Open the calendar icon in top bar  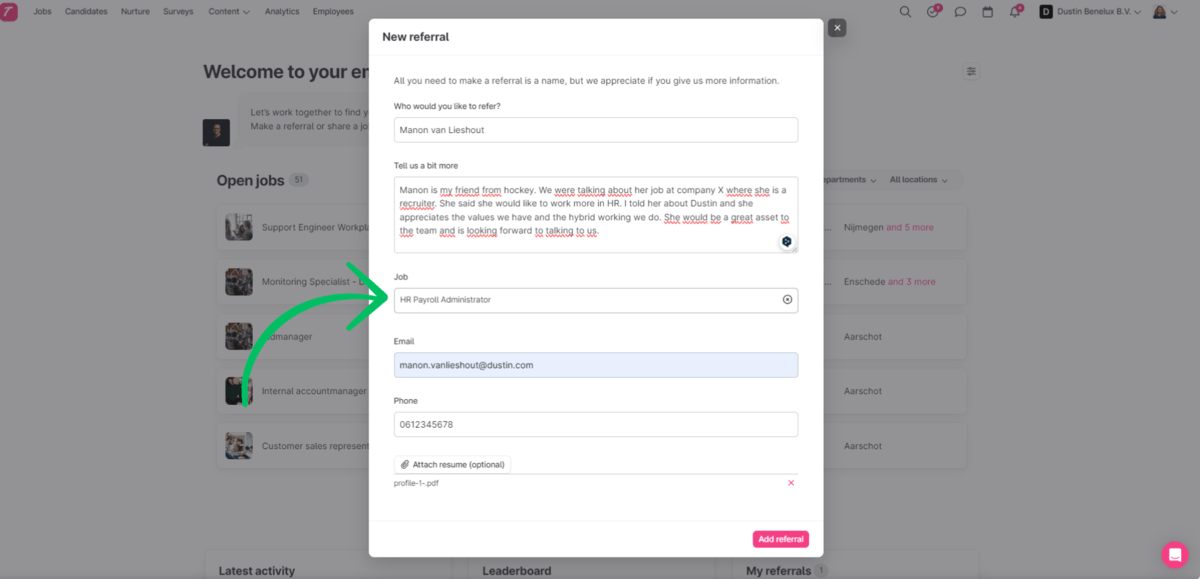(987, 12)
